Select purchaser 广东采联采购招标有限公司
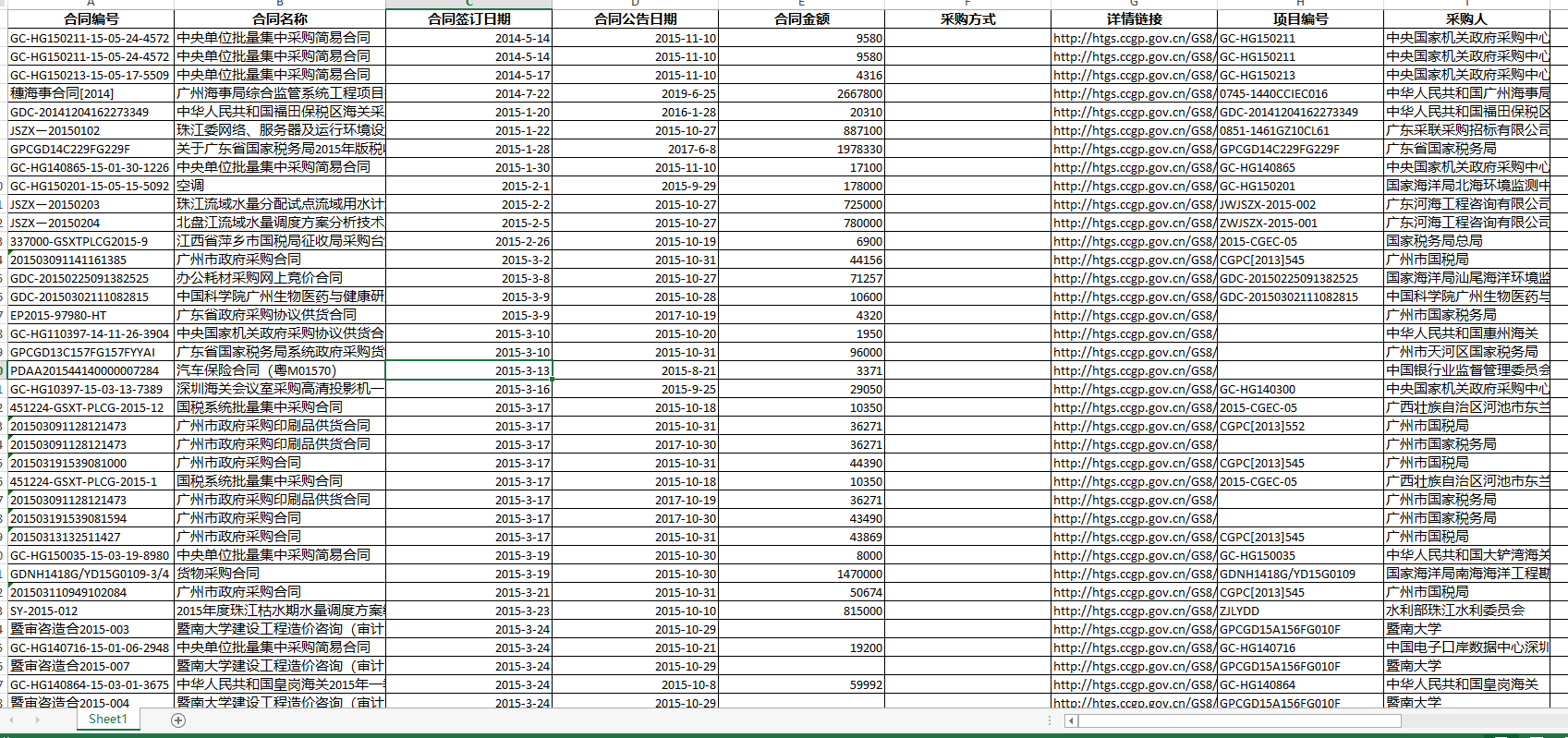The height and width of the screenshot is (738, 1568). pyautogui.click(x=1466, y=130)
